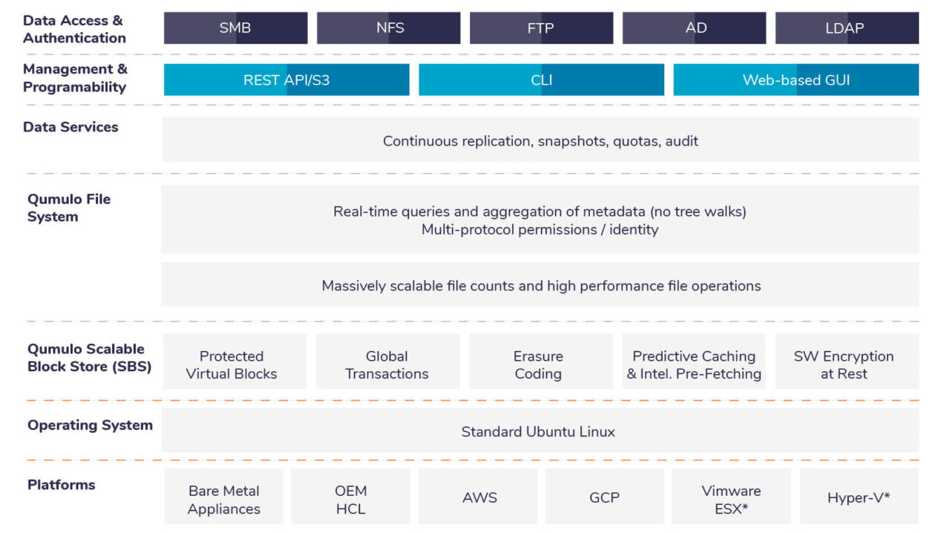The height and width of the screenshot is (533, 950).
Task: Click the LDAP box
Action: (847, 28)
